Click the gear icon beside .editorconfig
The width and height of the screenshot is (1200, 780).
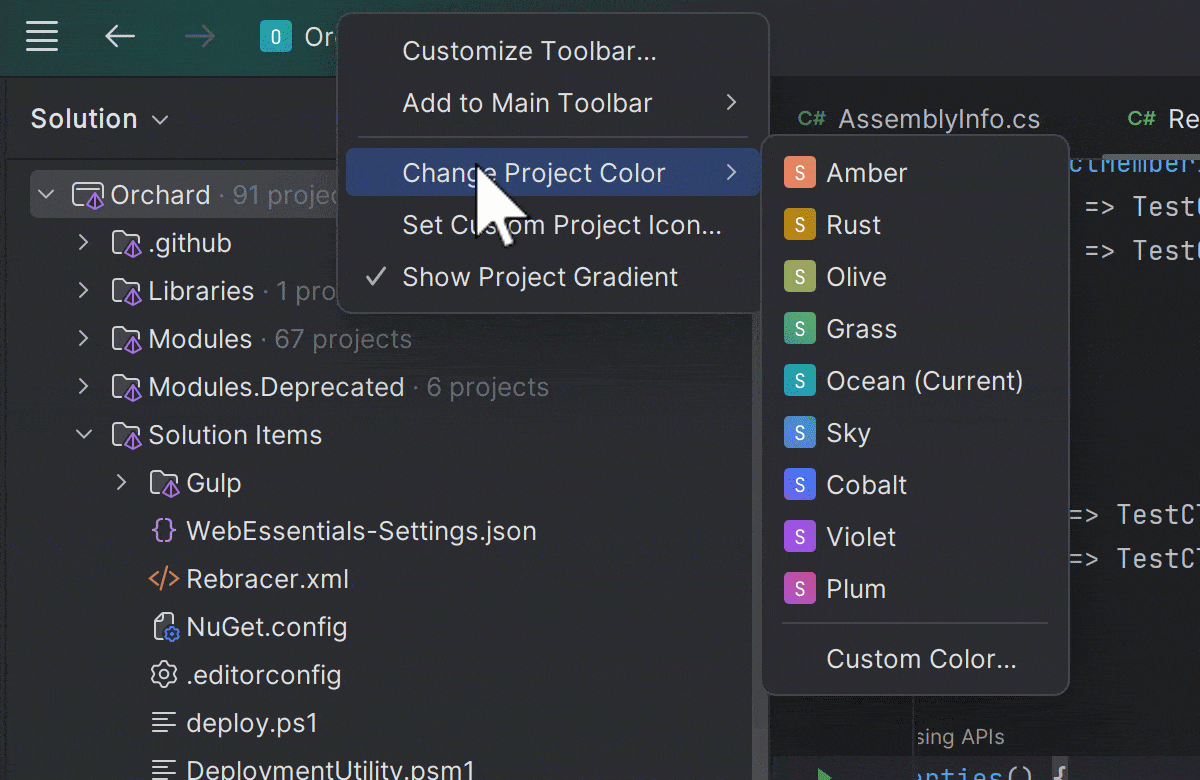point(163,674)
